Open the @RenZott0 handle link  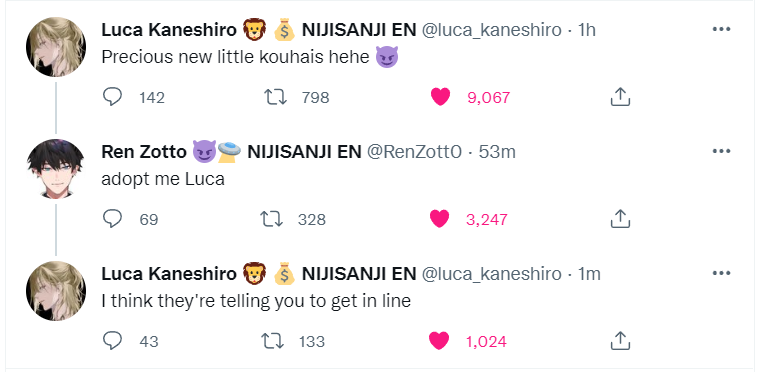click(414, 152)
